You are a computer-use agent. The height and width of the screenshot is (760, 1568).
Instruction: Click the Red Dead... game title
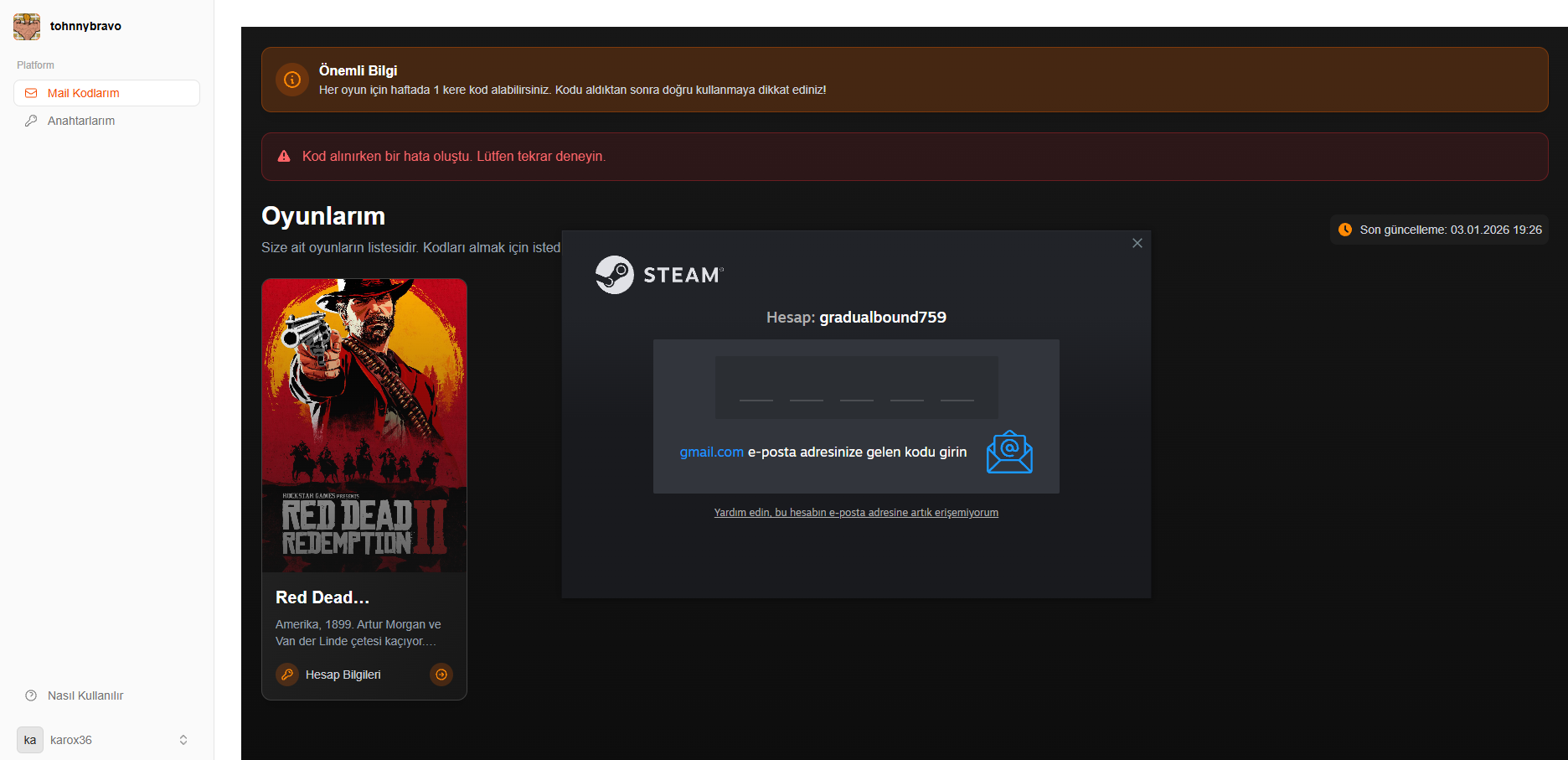point(322,597)
